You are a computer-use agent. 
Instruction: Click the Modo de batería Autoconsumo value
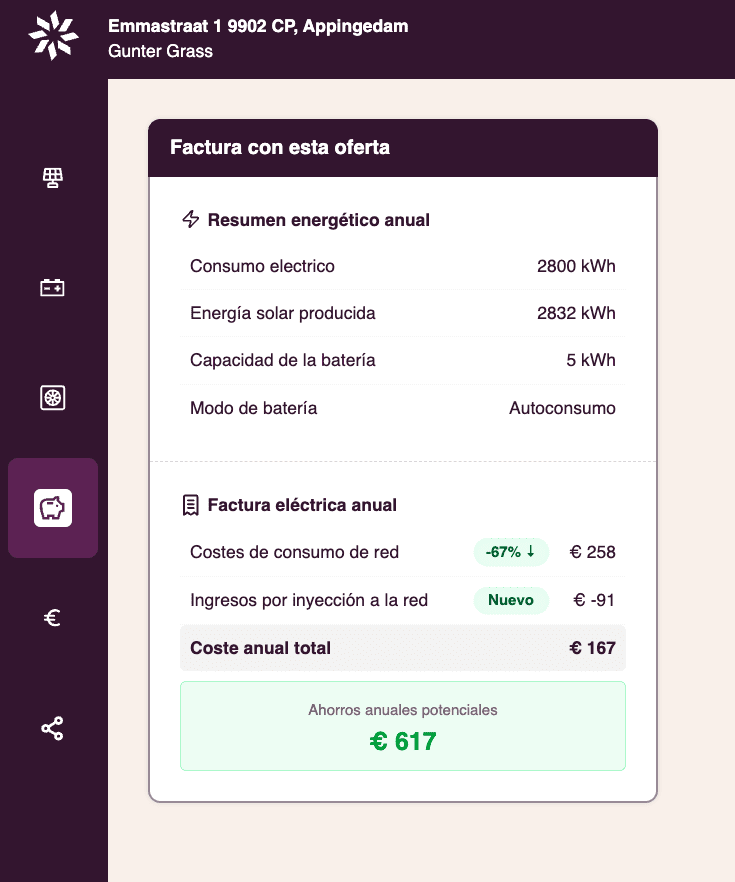(562, 408)
